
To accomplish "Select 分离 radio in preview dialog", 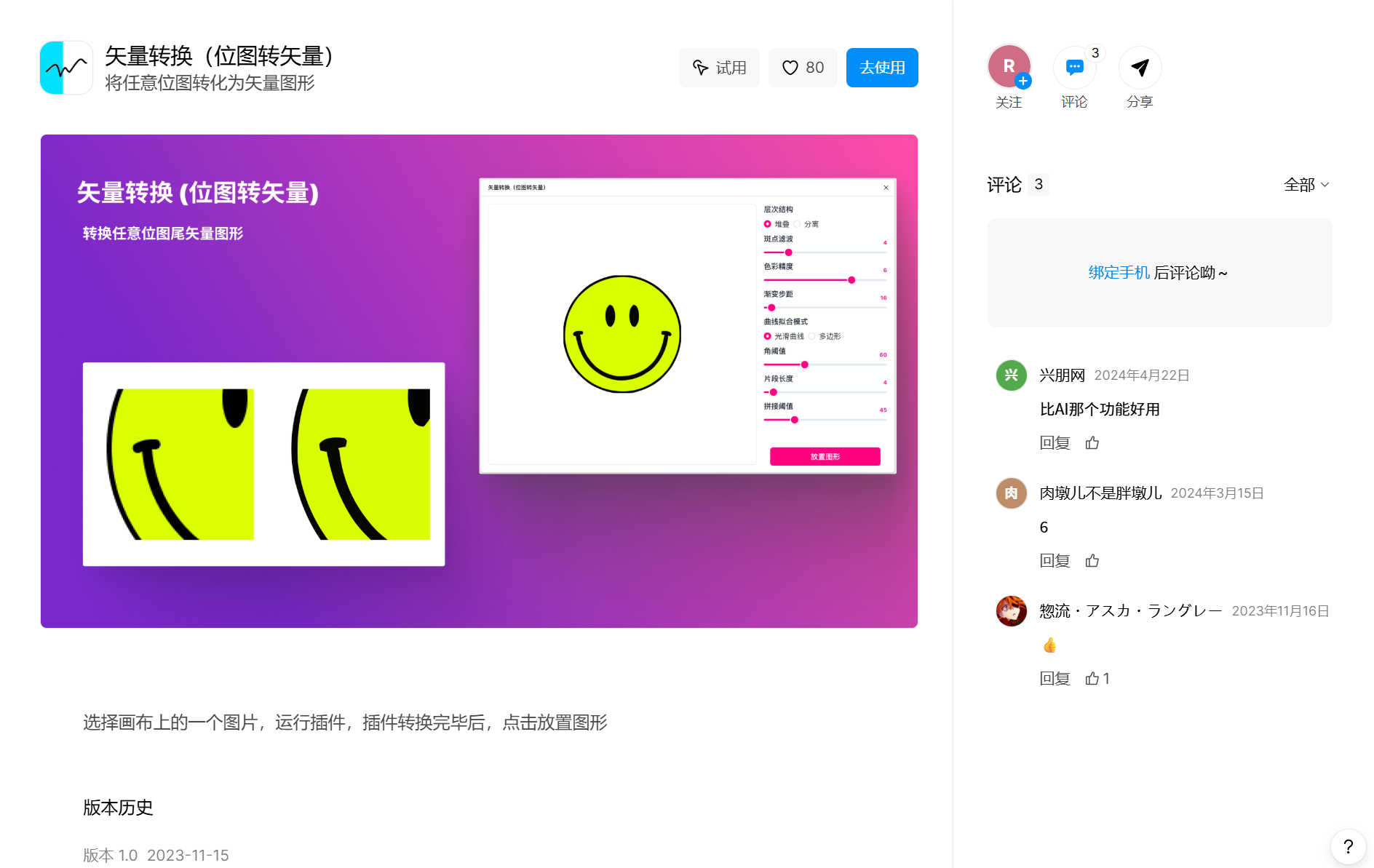I will [797, 224].
